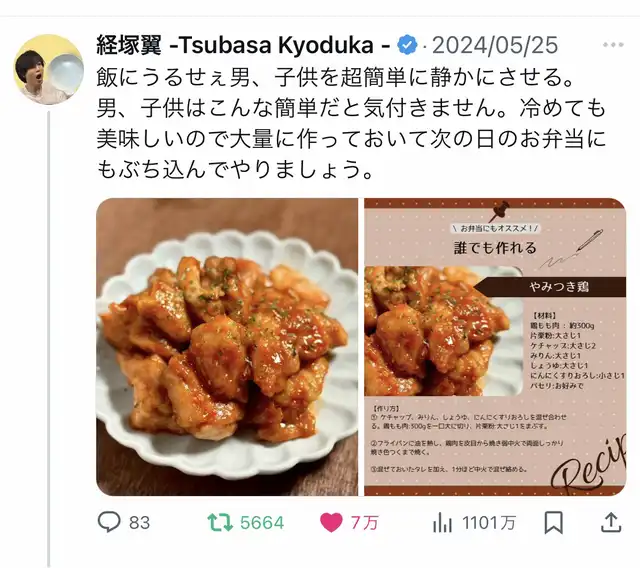Open the reply comment icon
640x568 pixels.
pyautogui.click(x=109, y=522)
